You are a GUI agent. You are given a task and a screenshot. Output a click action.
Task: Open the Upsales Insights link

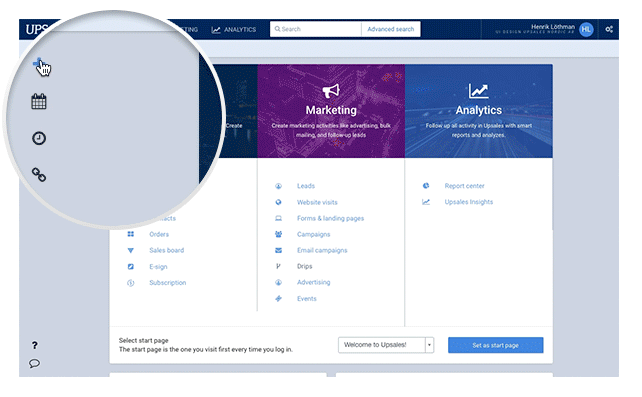469,202
